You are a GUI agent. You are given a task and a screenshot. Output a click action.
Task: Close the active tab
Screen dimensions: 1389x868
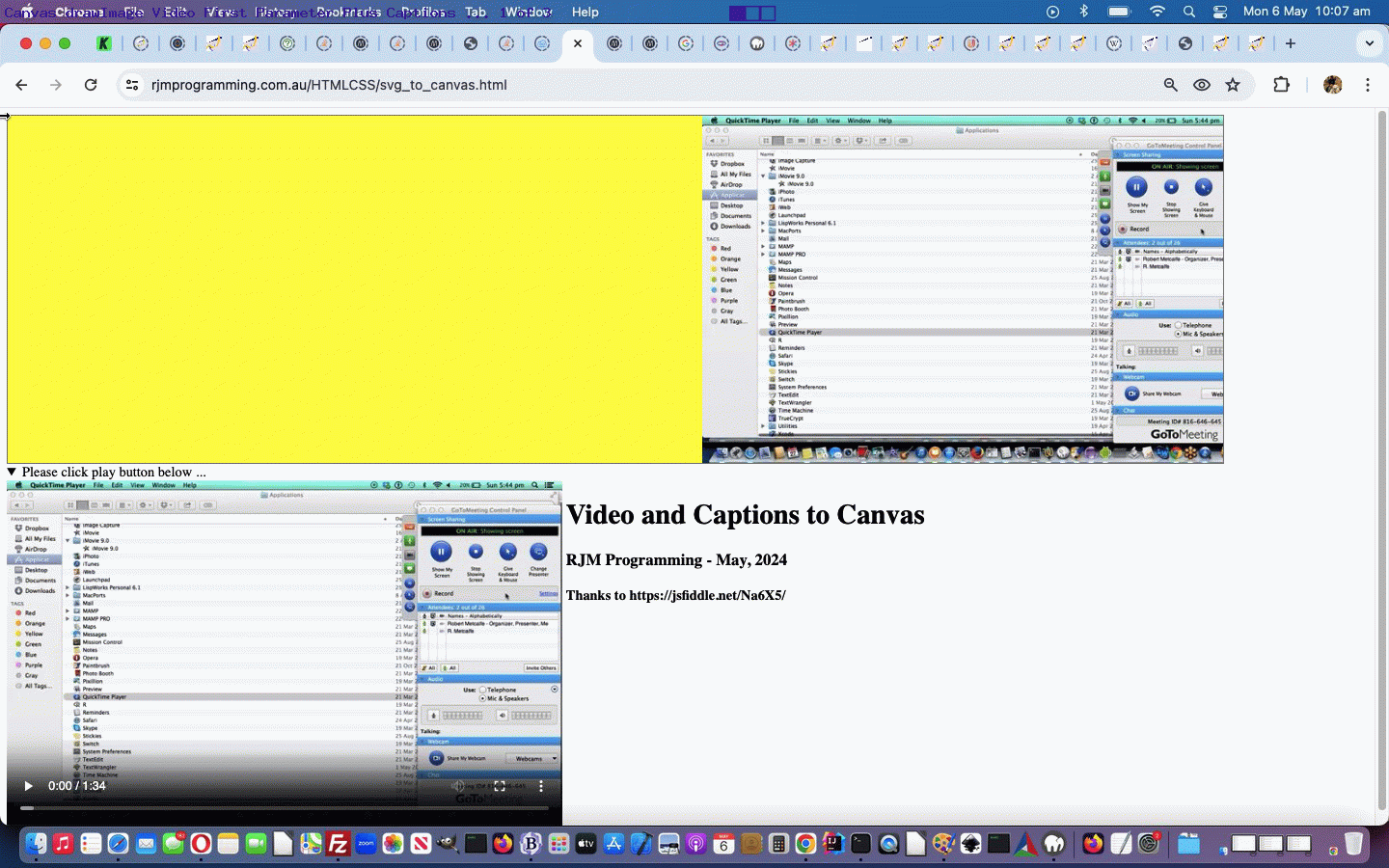[578, 43]
